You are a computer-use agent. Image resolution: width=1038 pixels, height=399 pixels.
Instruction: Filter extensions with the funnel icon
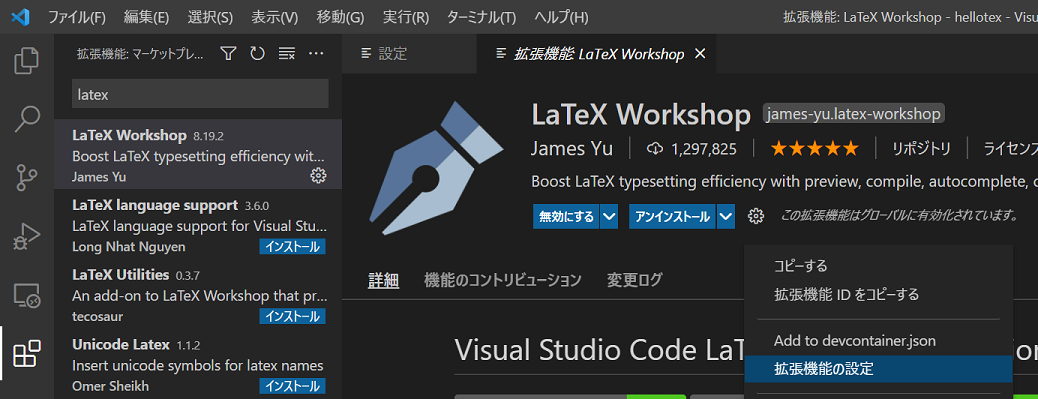(228, 54)
